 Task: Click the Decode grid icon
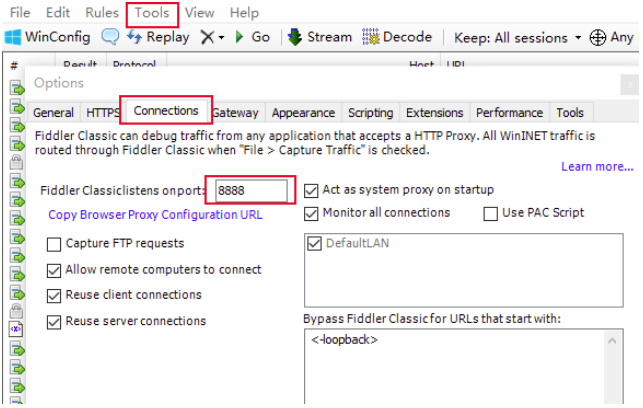[370, 36]
